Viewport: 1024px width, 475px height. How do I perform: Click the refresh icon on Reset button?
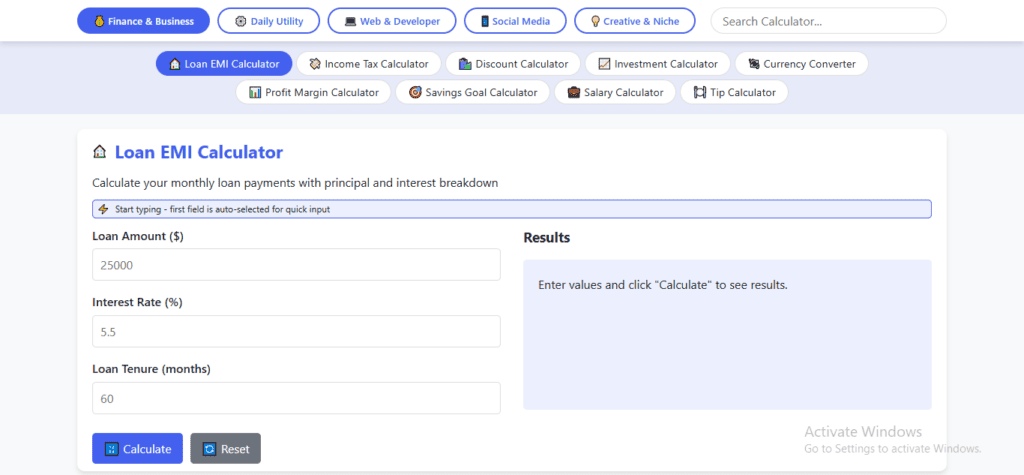tap(209, 449)
